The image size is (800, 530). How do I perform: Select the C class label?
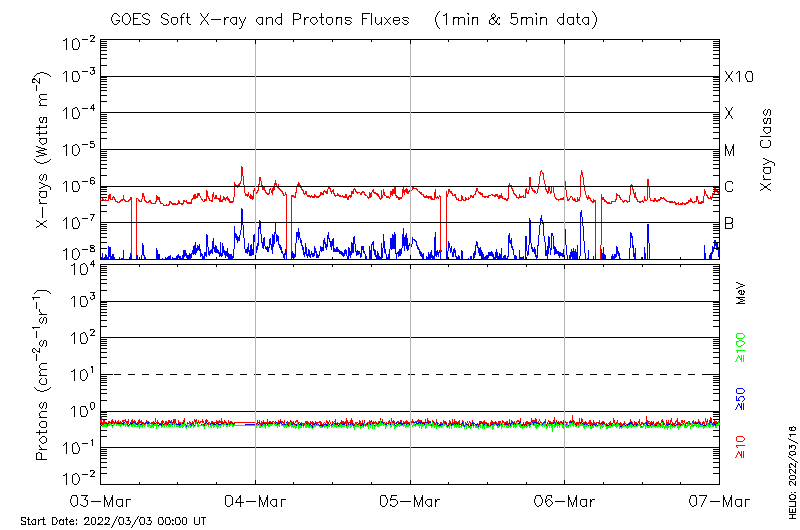(730, 187)
